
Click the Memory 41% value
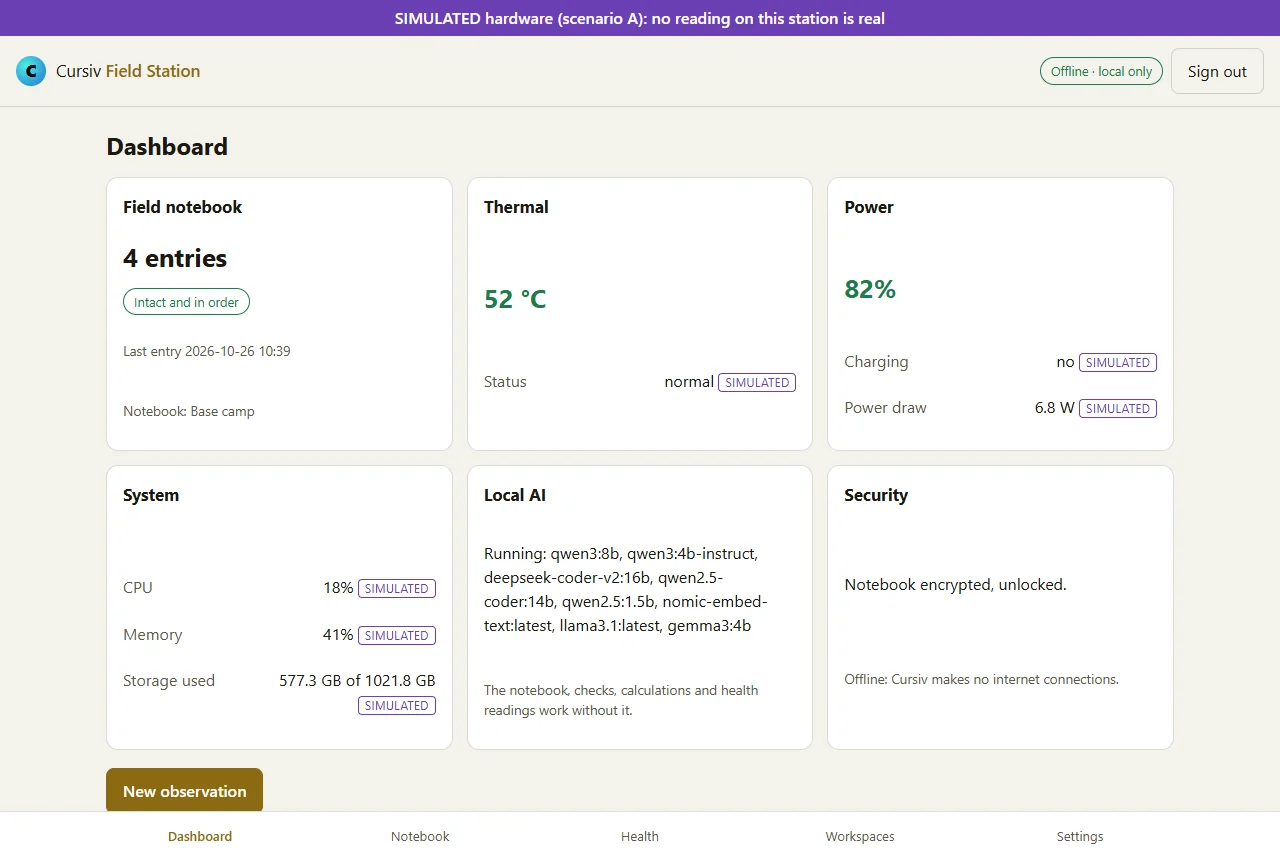coord(338,635)
